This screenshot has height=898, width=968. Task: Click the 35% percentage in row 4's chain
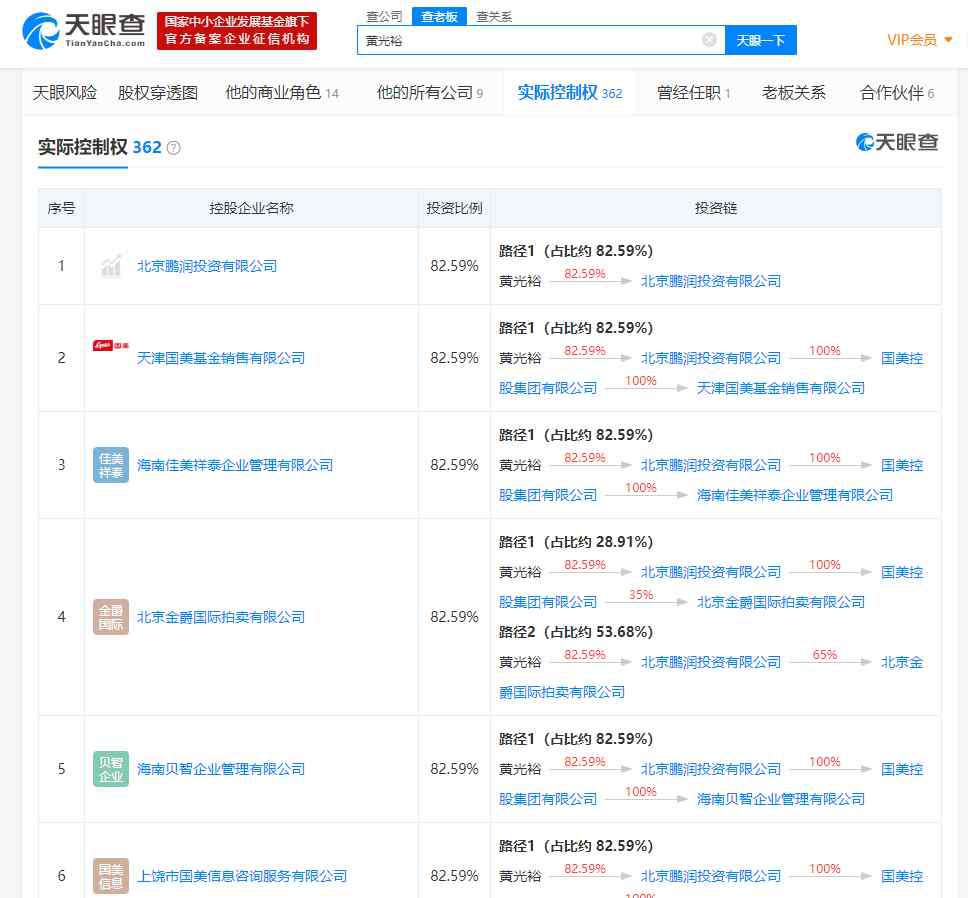pyautogui.click(x=641, y=594)
